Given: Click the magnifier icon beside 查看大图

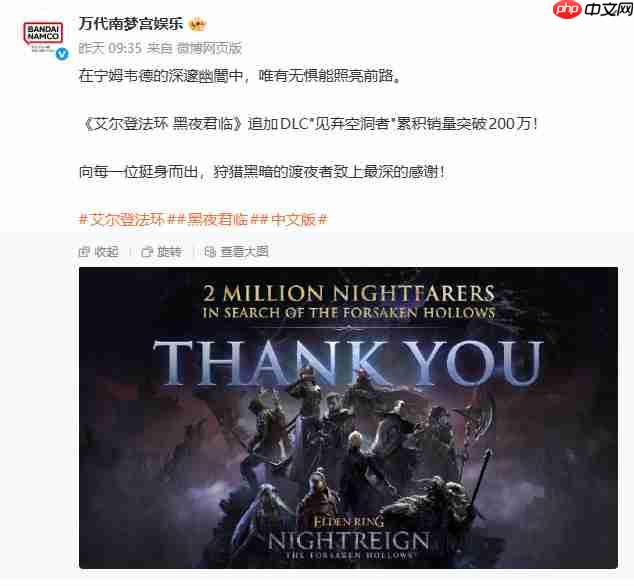Looking at the screenshot, I should pyautogui.click(x=210, y=252).
